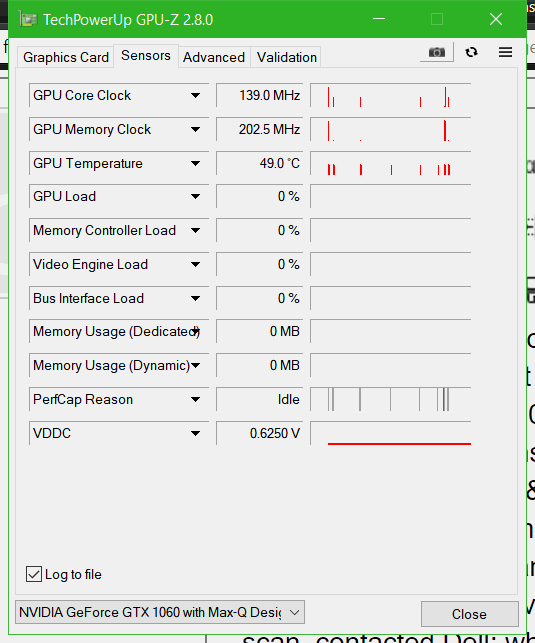Open the NVIDIA GeForce GTX 1060 GPU selector
Image resolution: width=535 pixels, height=643 pixels.
click(x=160, y=612)
